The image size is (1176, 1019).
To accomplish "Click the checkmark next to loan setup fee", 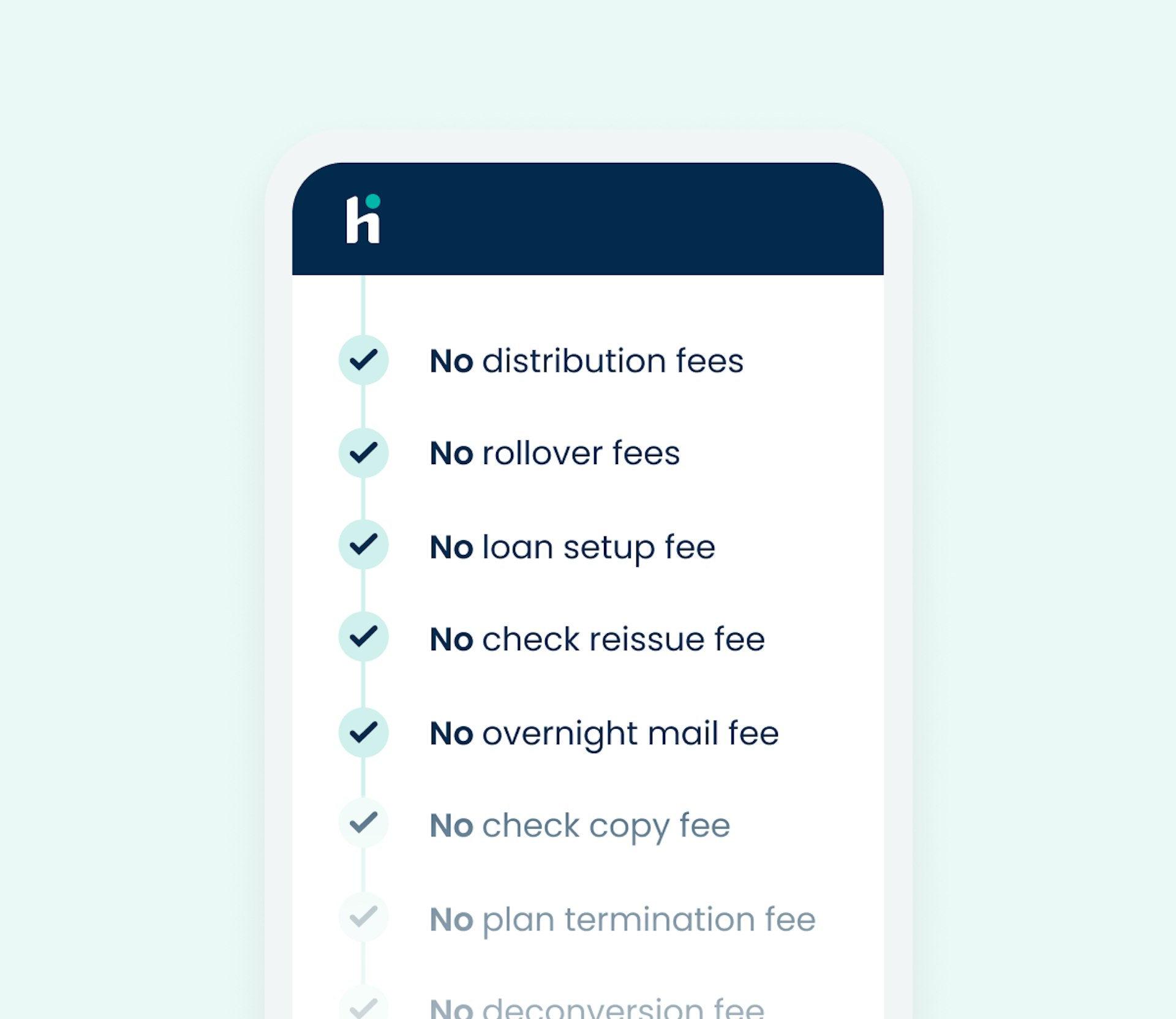I will [363, 544].
